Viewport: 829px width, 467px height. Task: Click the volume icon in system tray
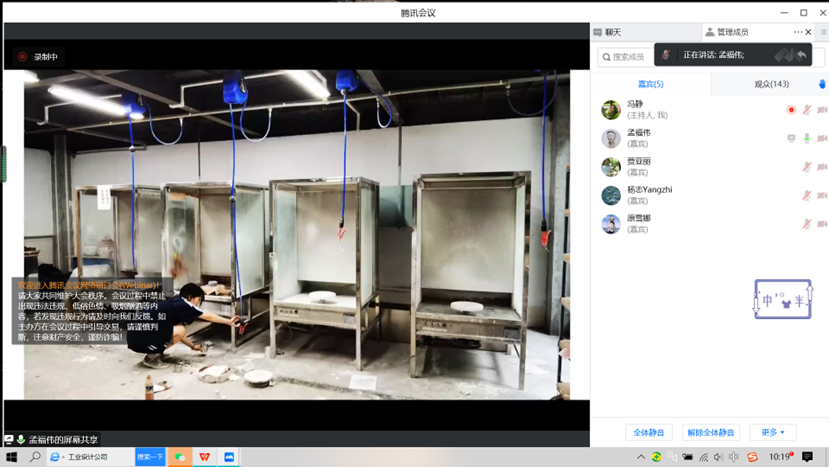pyautogui.click(x=718, y=457)
